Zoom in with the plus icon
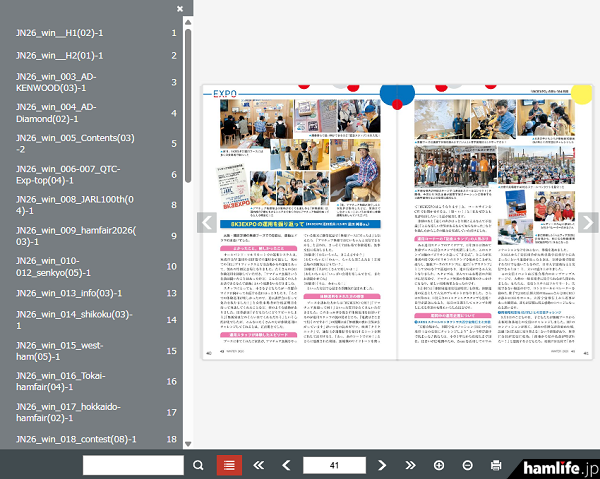600x479 pixels. (439, 465)
